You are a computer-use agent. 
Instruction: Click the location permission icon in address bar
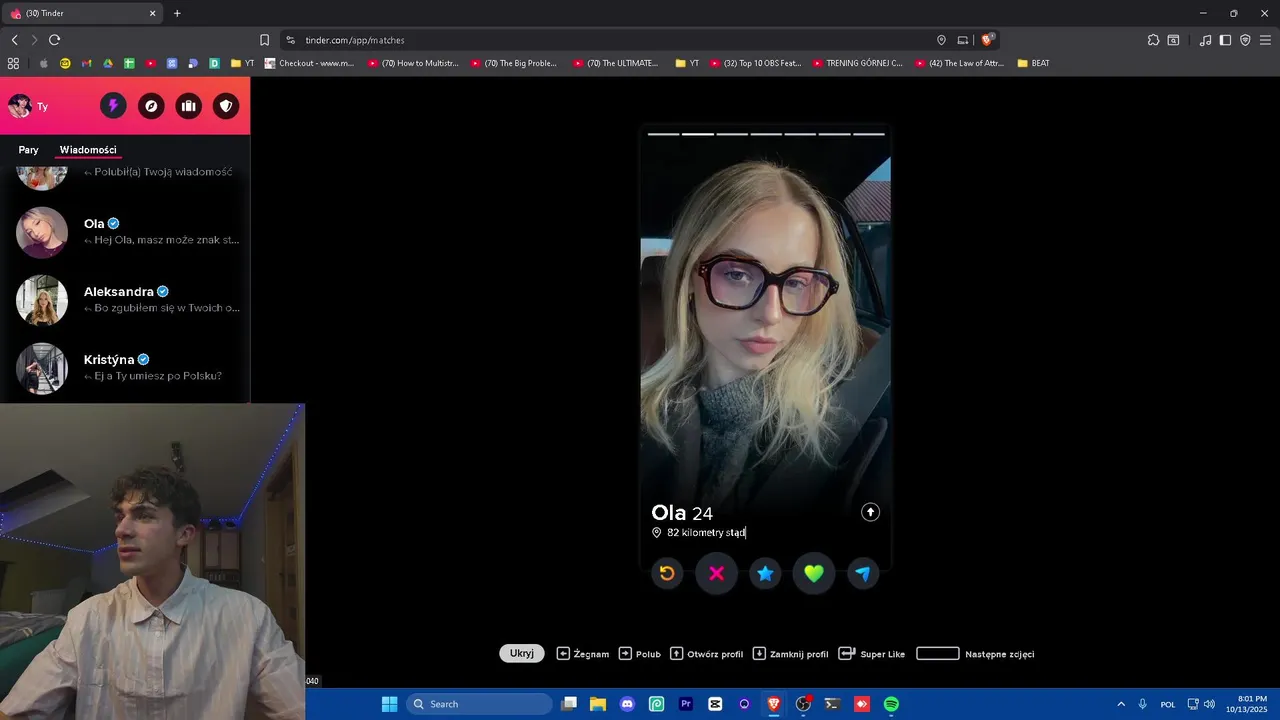941,40
